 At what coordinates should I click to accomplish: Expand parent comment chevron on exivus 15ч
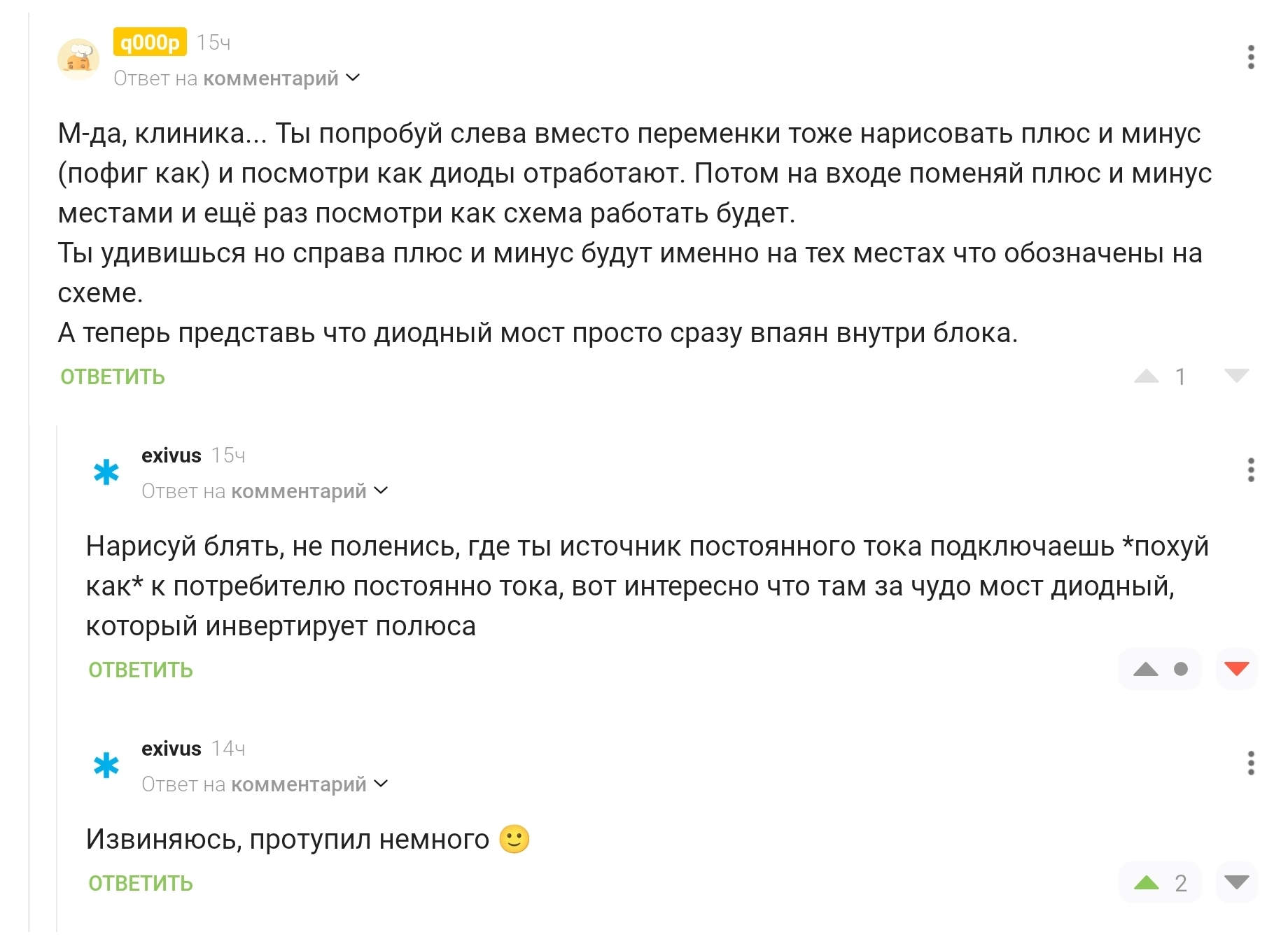click(x=381, y=490)
